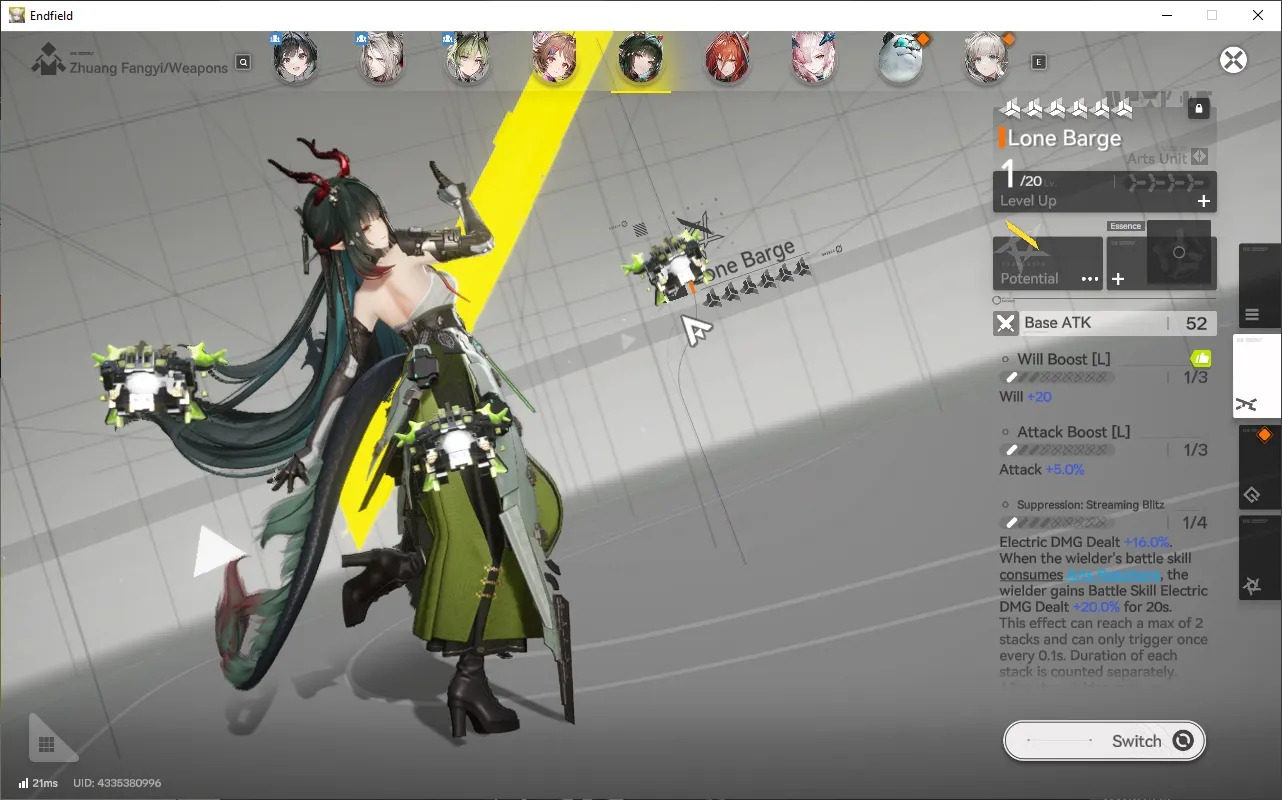
Task: Click the green thumbs-up badge on Will Boost
Action: click(1201, 358)
